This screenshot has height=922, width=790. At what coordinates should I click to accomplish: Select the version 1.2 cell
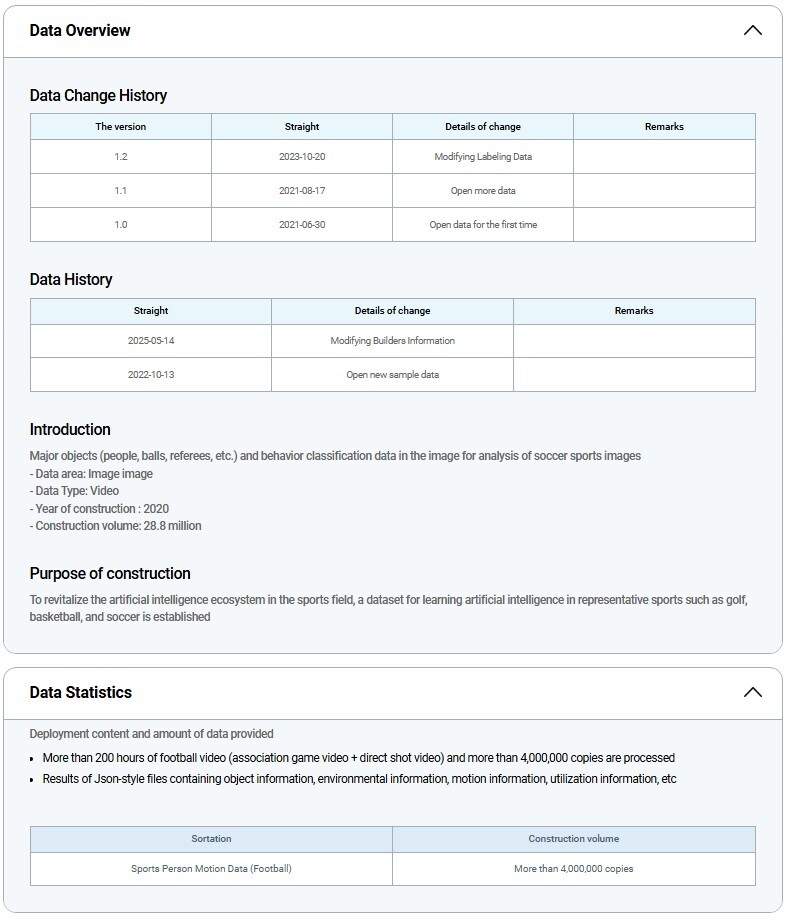tap(120, 157)
